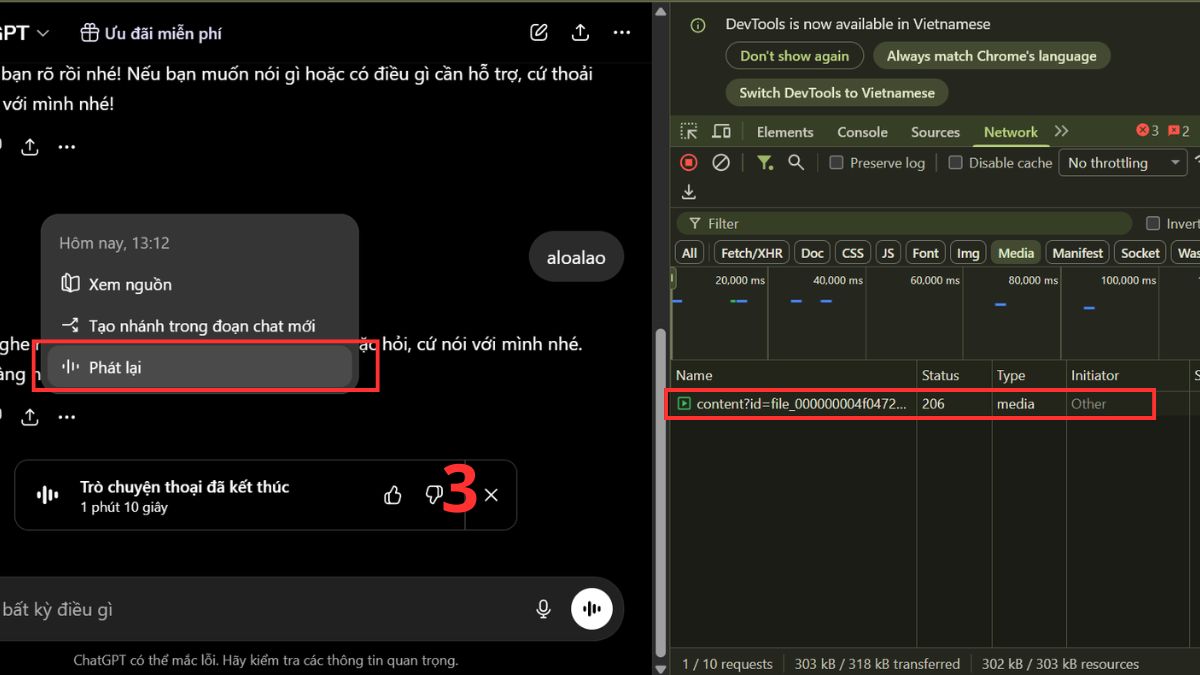
Task: Give thumbs down to voice chat
Action: (x=433, y=494)
